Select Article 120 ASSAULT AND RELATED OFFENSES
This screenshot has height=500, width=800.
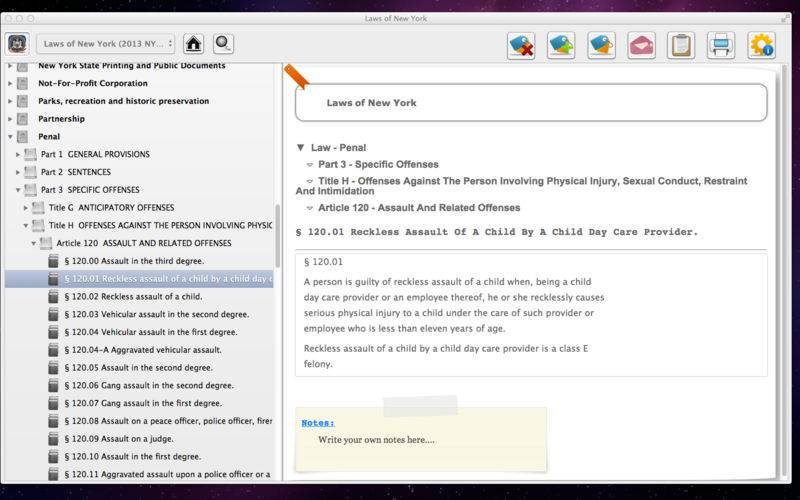pos(144,243)
